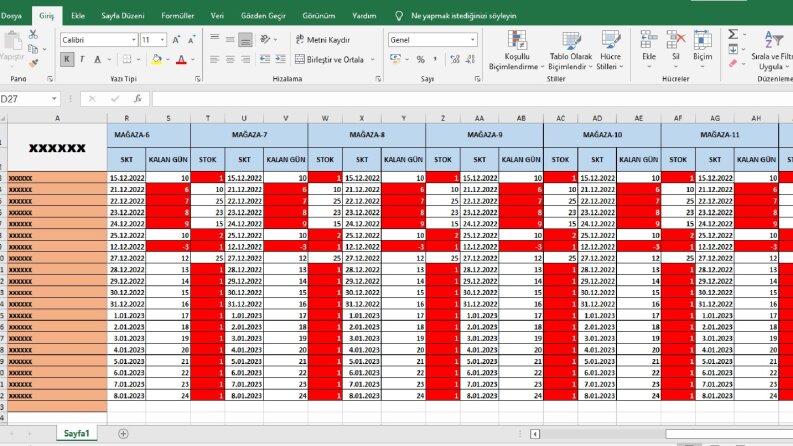Open Yardım tab
This screenshot has height=446, width=793.
[364, 16]
